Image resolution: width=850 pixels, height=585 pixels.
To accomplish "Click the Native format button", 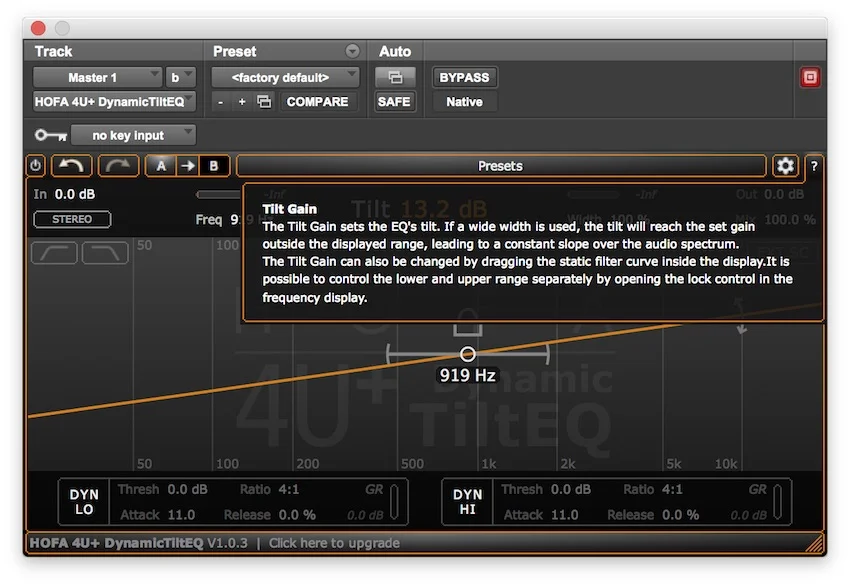I will coord(465,102).
